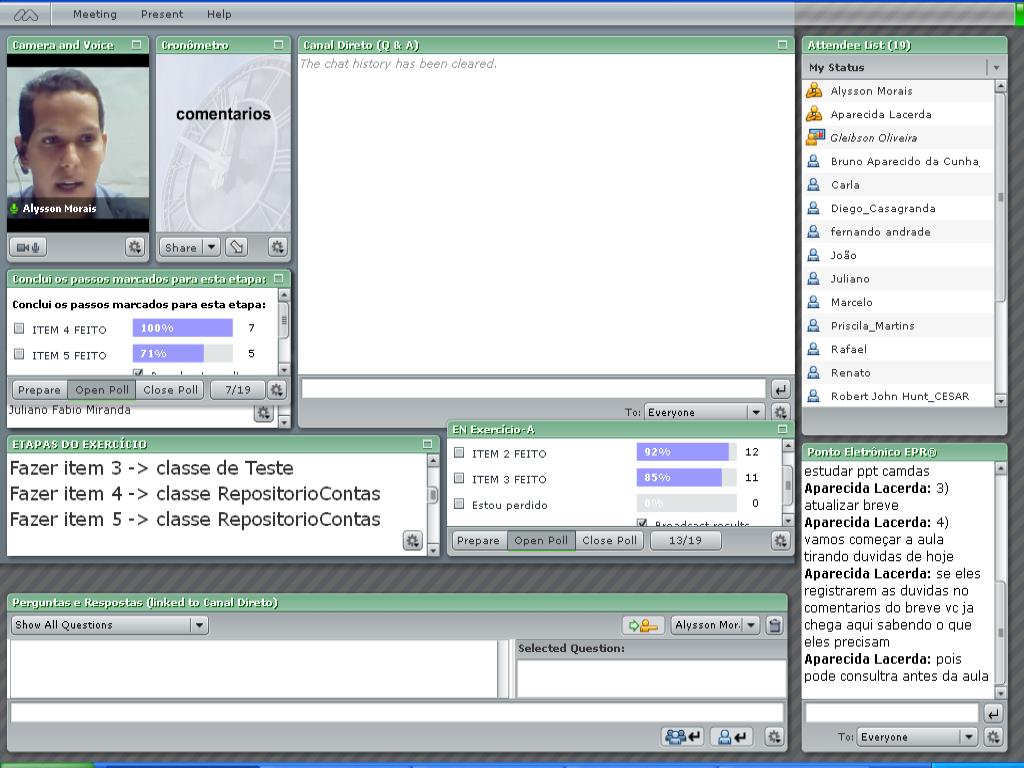Click Share button in Cronômetro pod

click(181, 247)
